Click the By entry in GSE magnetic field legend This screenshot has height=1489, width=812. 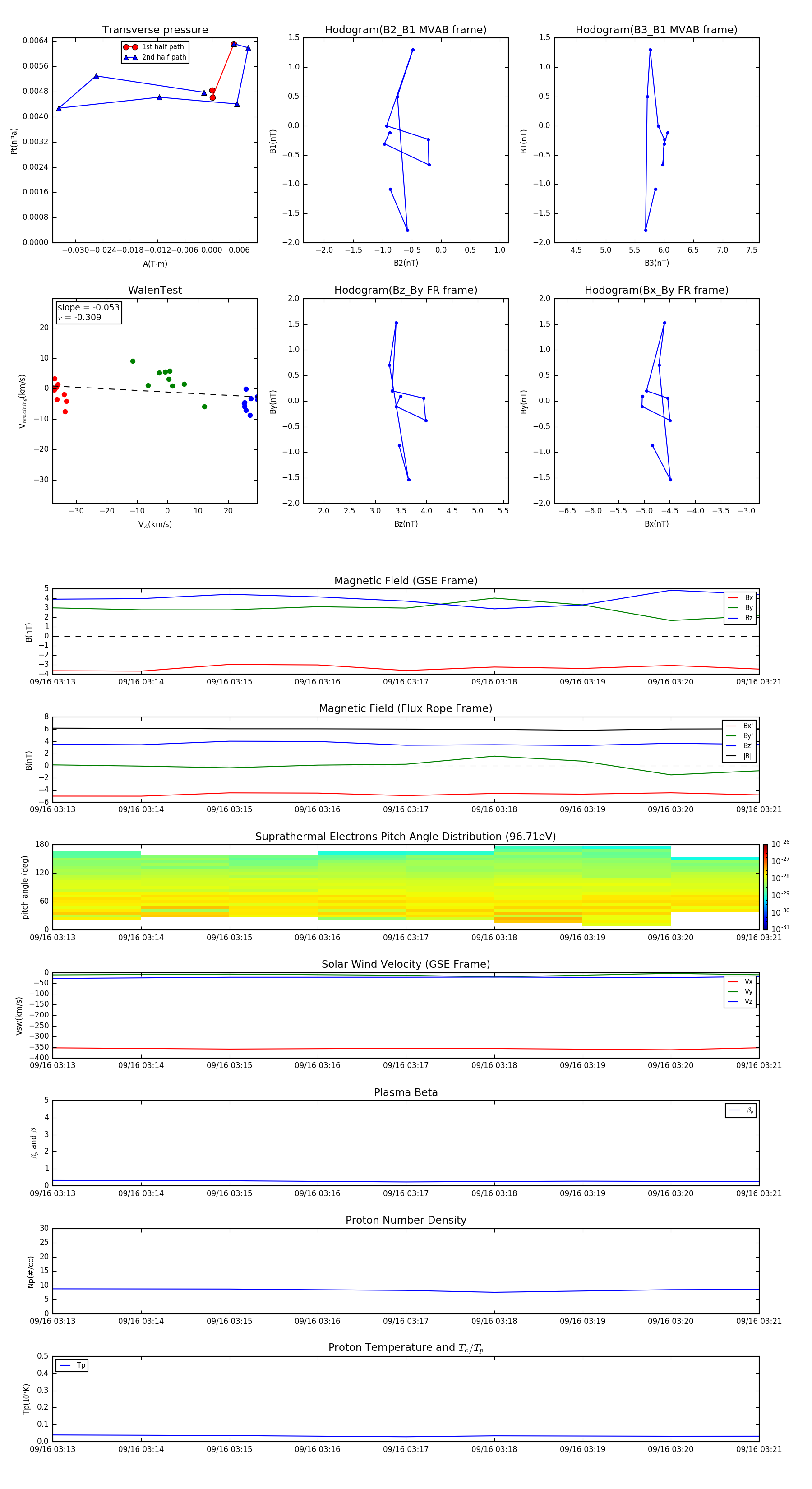click(x=740, y=608)
